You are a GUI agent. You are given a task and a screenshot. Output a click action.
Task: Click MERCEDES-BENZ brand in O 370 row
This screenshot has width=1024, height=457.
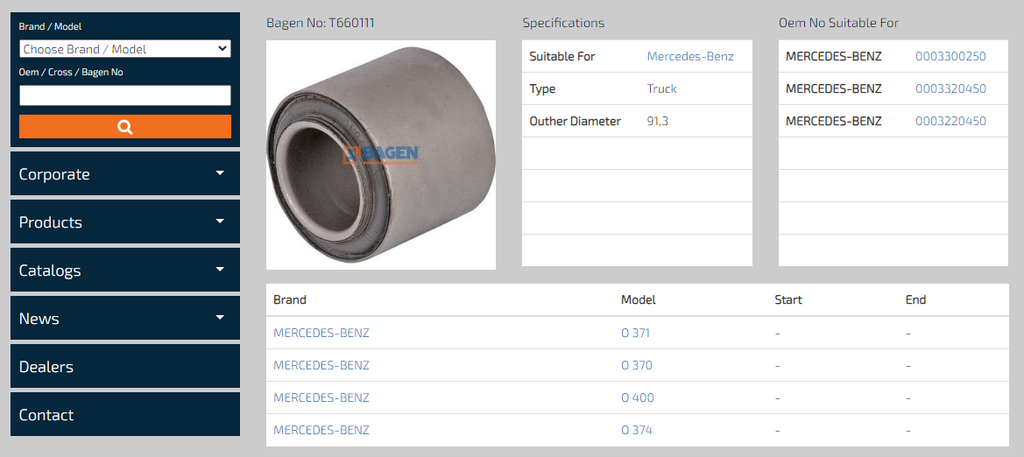click(321, 366)
